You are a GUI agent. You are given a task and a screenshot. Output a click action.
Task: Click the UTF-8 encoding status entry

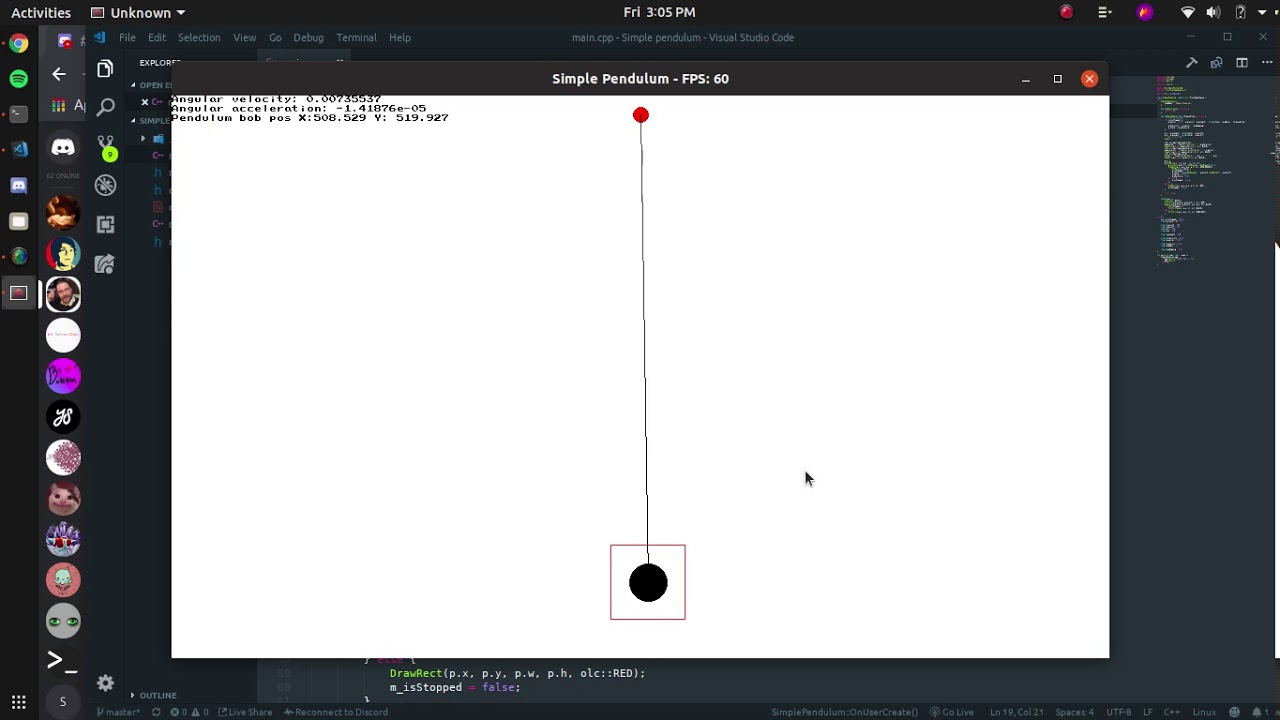click(1118, 712)
